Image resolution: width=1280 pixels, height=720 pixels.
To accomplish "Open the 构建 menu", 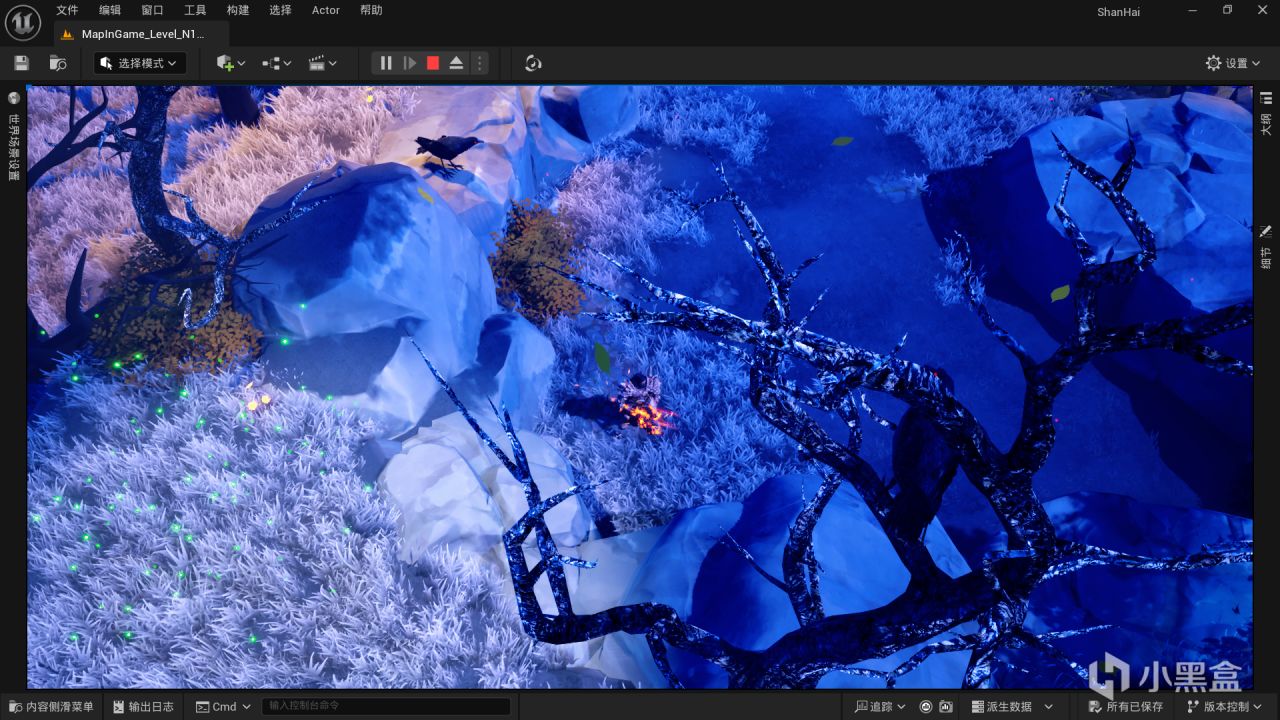I will click(x=238, y=10).
